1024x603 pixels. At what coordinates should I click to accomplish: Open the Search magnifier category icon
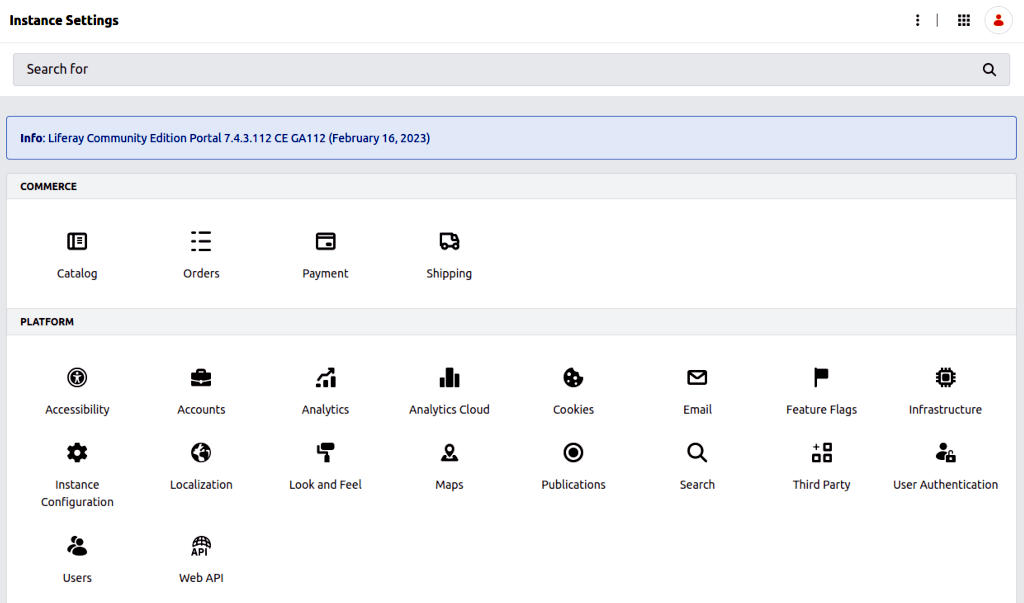tap(697, 452)
